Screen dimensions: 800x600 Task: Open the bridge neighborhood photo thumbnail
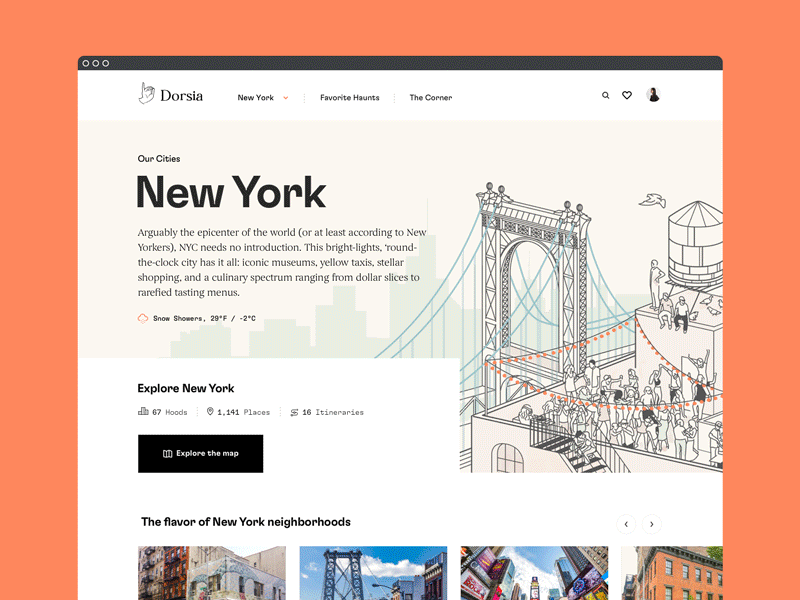tap(373, 573)
